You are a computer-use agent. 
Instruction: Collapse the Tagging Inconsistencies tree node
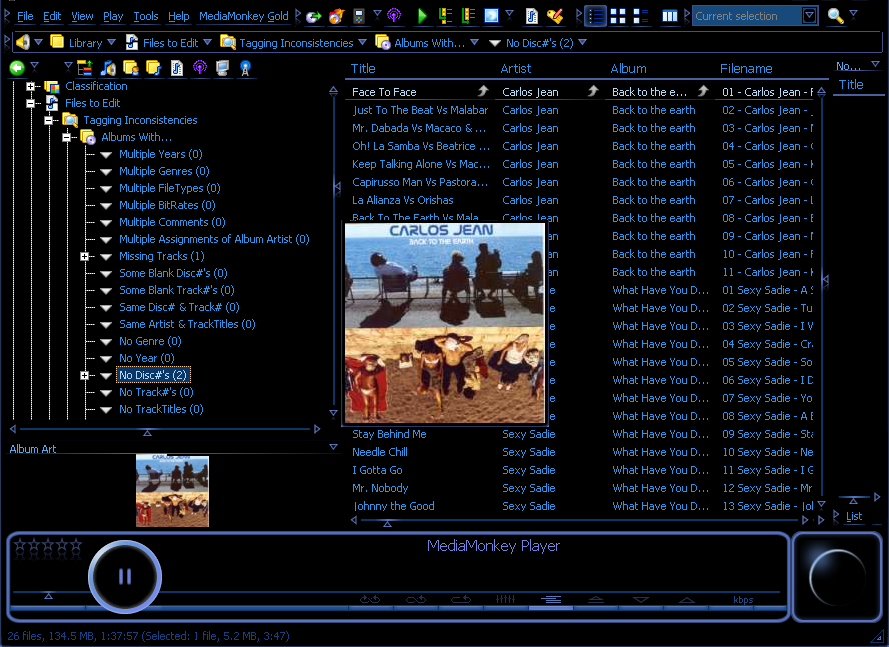click(49, 120)
